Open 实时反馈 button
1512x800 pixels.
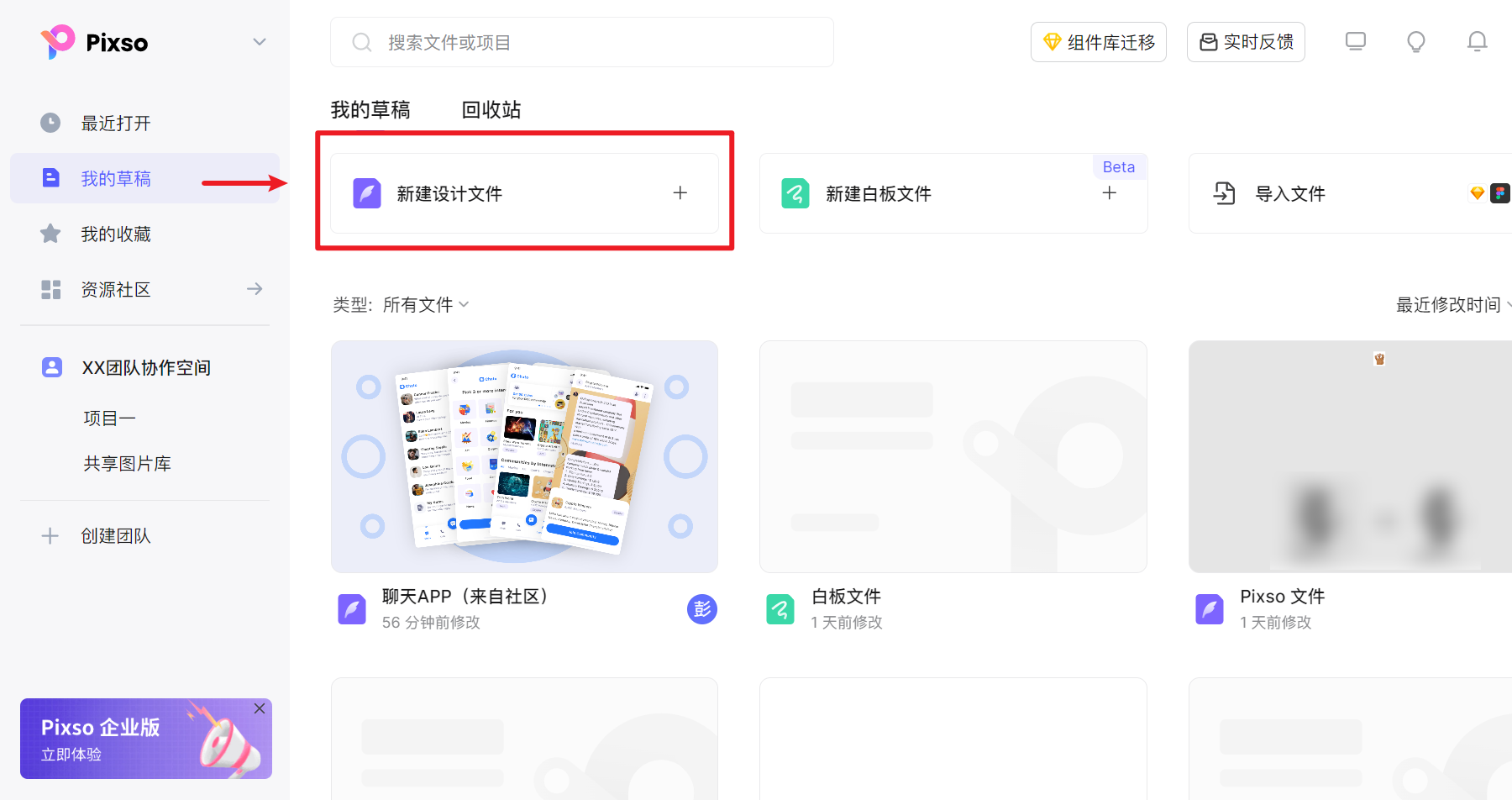click(x=1246, y=42)
